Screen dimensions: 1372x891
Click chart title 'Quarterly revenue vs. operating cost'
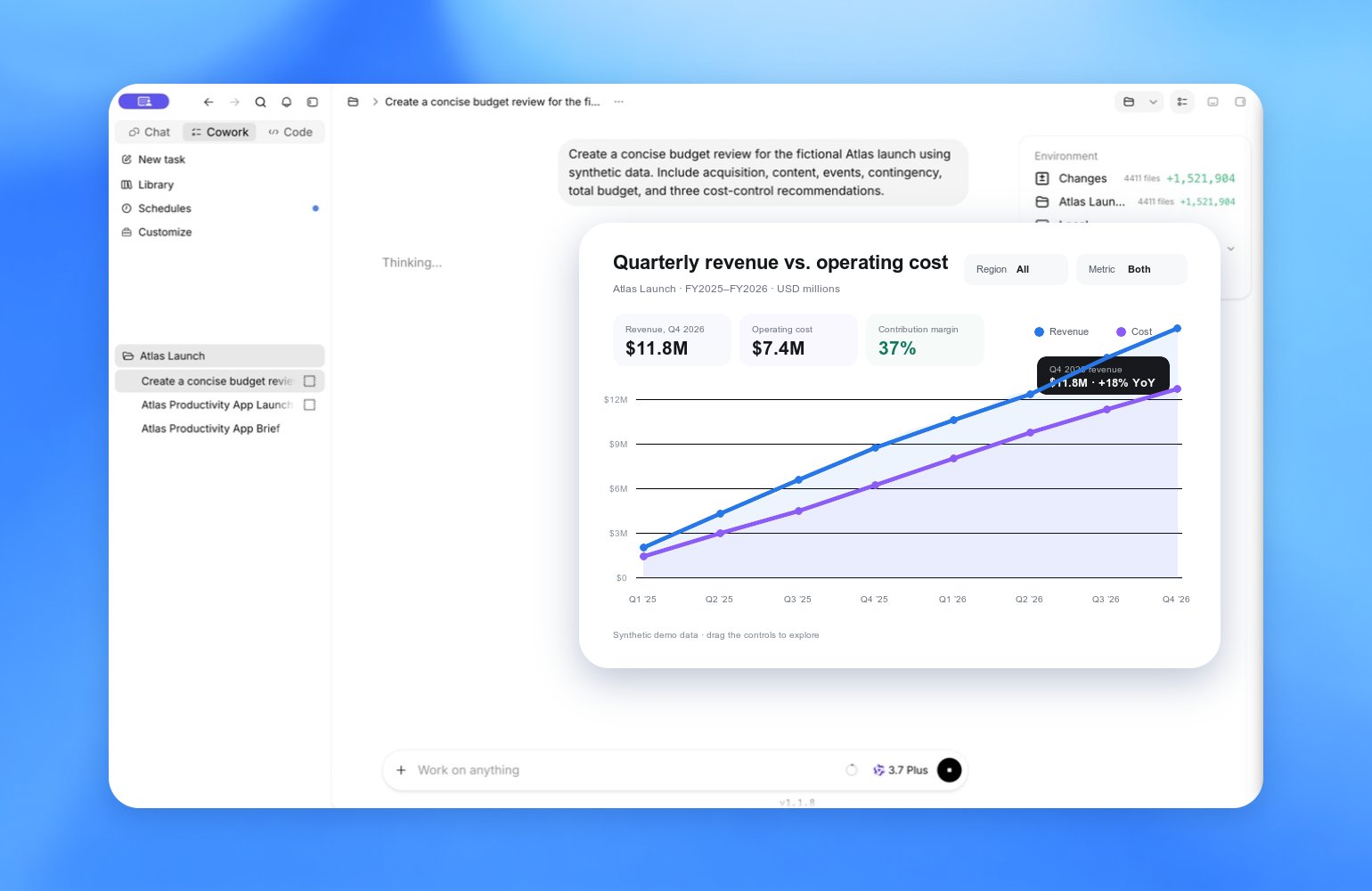(780, 262)
